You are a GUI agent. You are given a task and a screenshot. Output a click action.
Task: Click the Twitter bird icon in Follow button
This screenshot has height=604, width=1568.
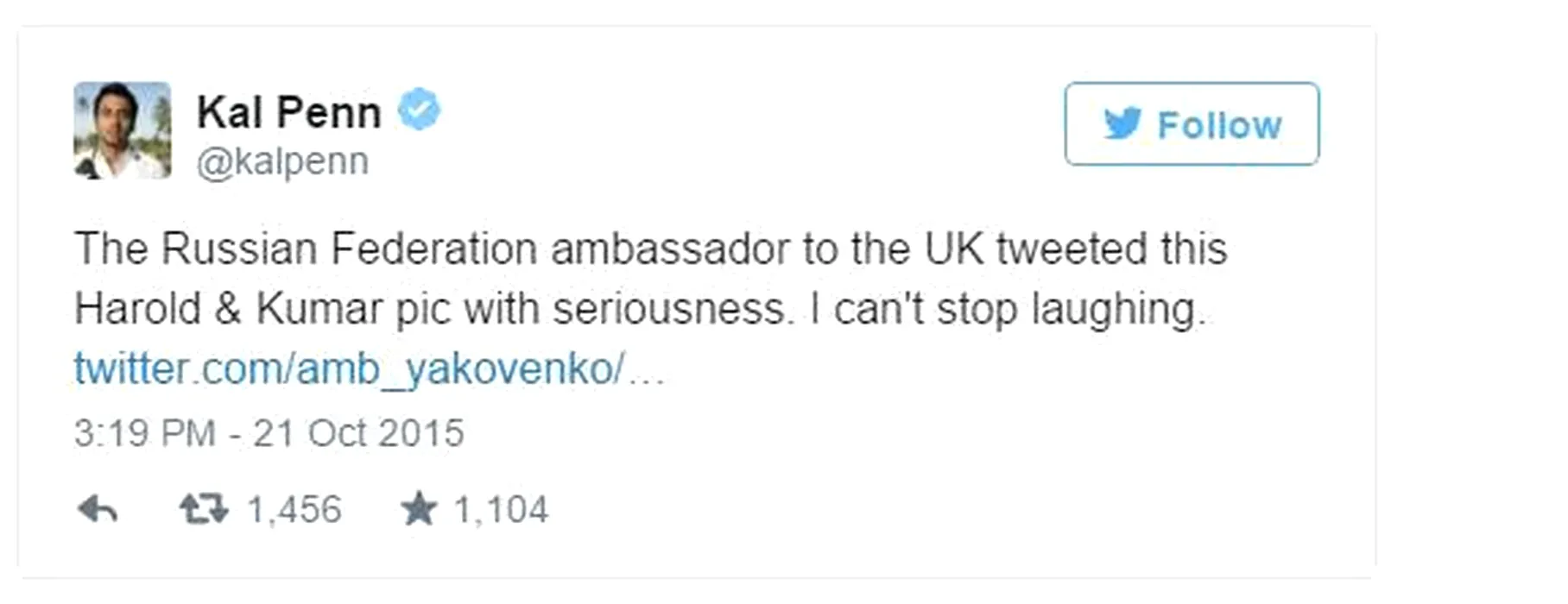(1122, 124)
